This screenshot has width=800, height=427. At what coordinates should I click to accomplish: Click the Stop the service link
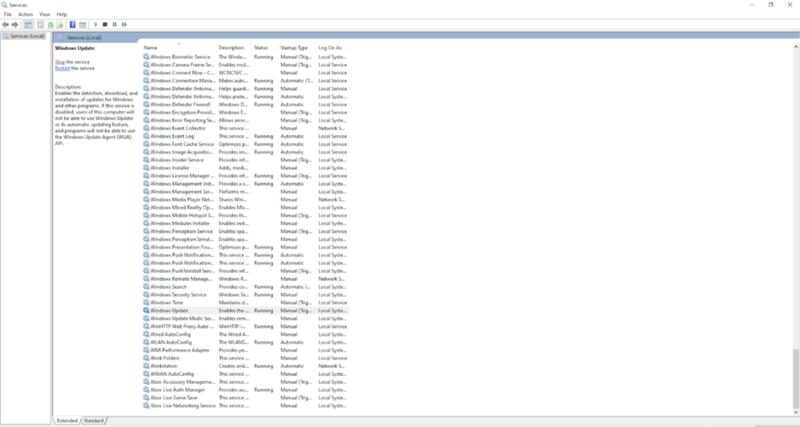tap(60, 62)
